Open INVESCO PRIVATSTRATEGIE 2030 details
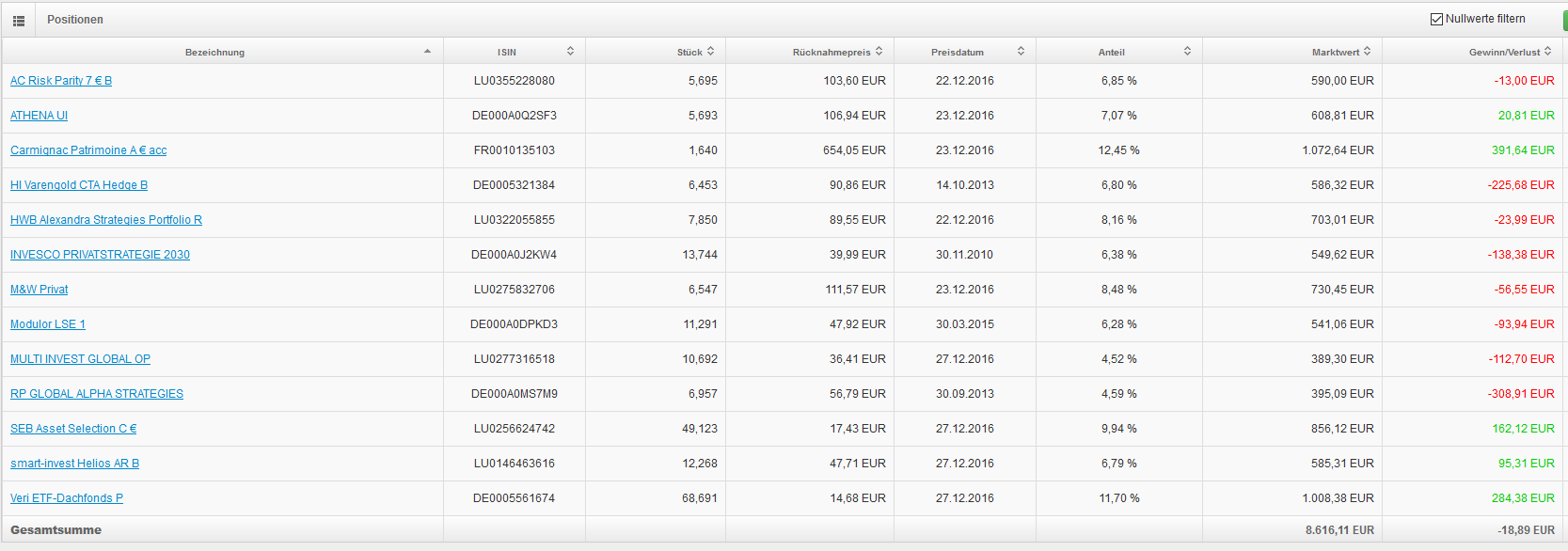 100,255
